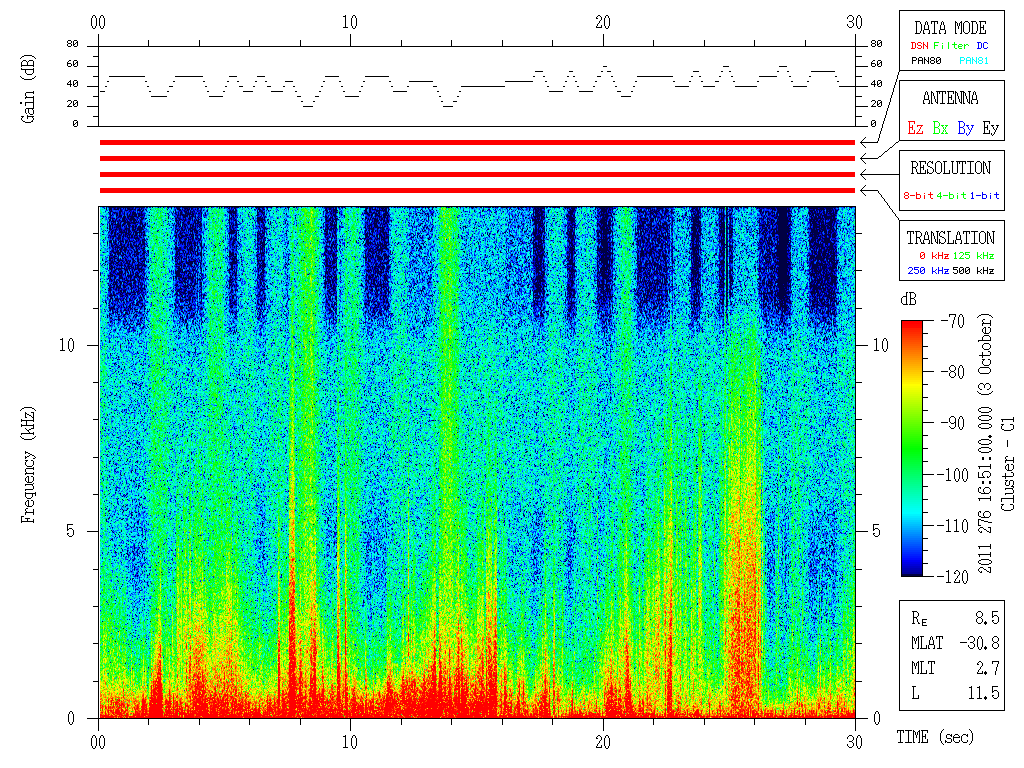This screenshot has height=768, width=1024.
Task: Click the 10 kHz label on left axis
Action: (x=67, y=345)
